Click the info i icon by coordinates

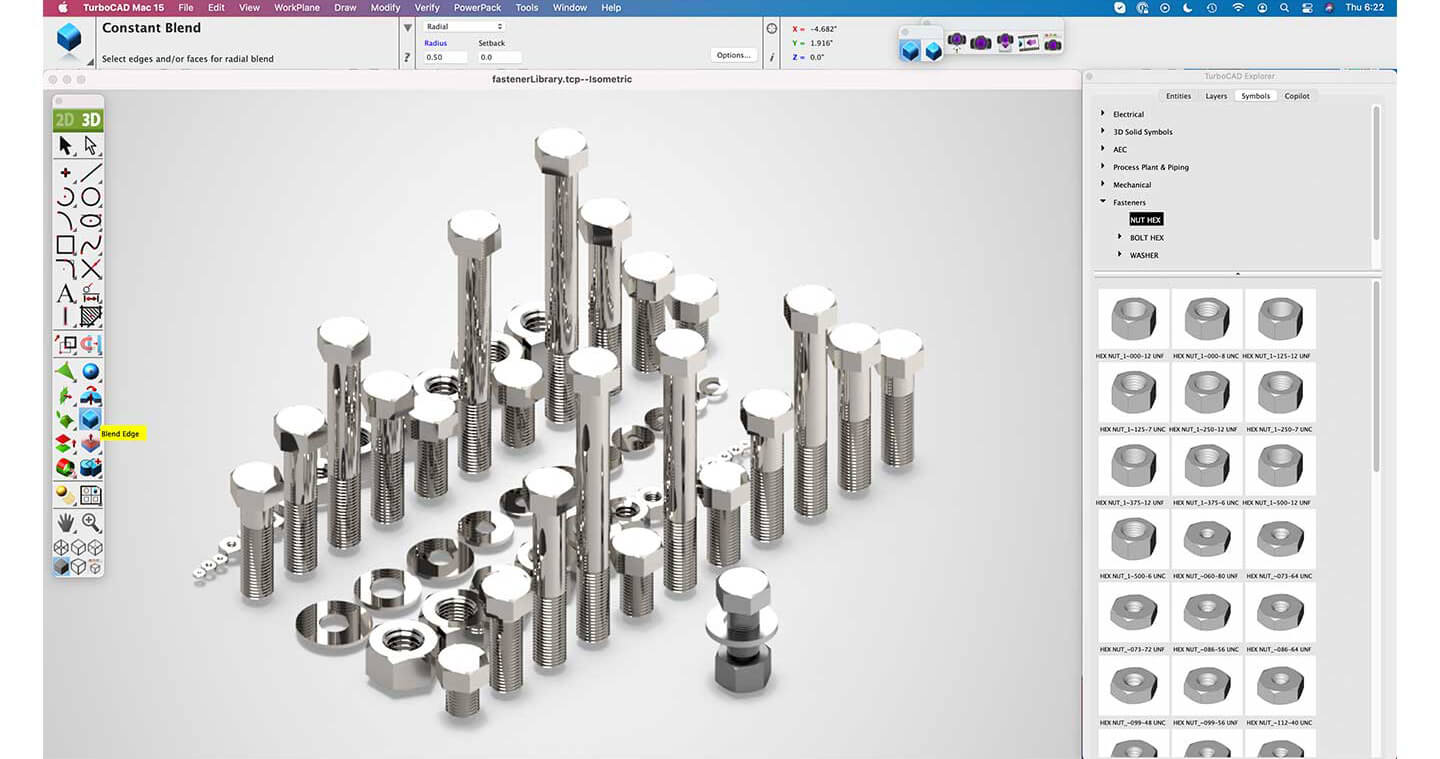(x=771, y=58)
